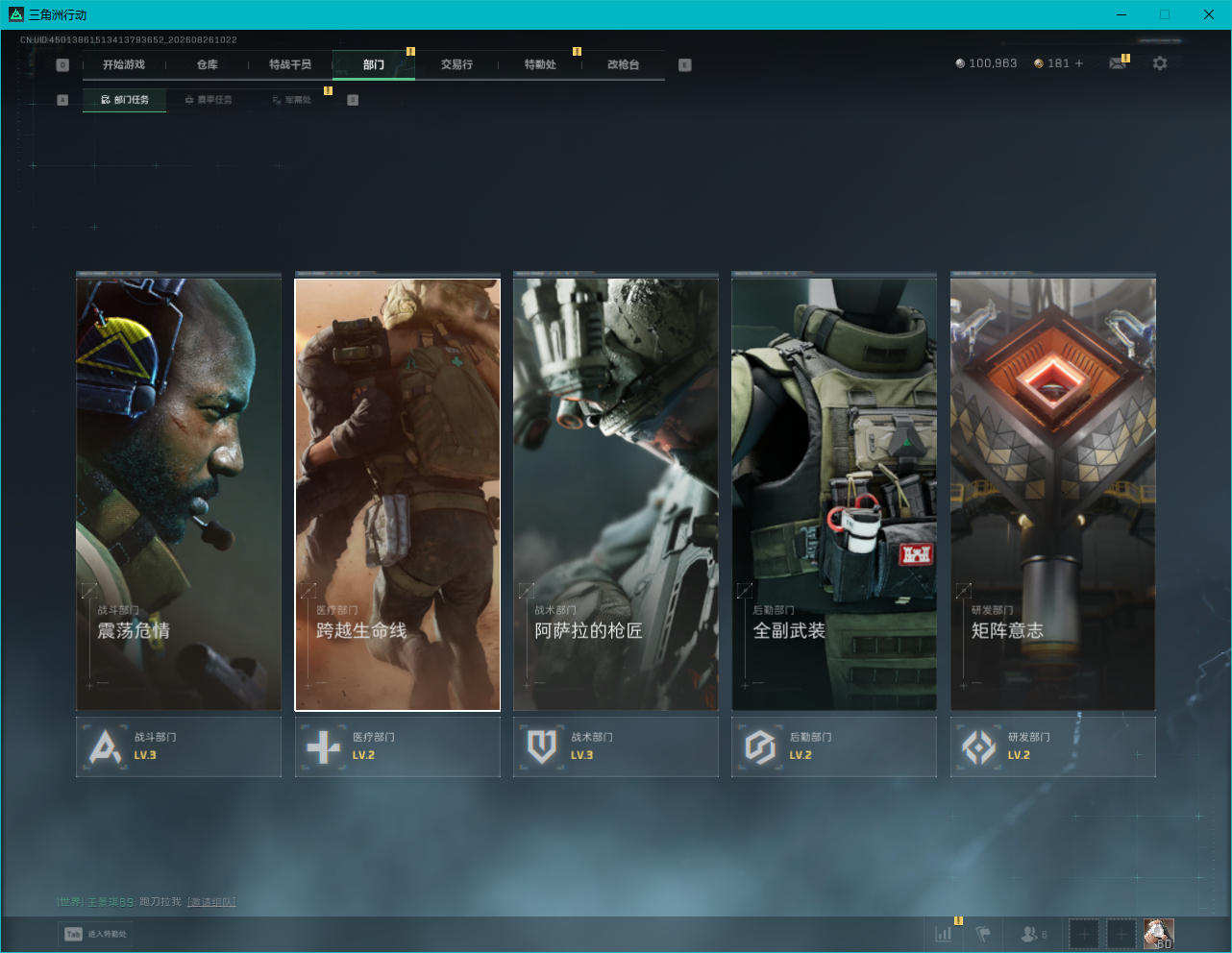1232x953 pixels.
Task: Open the 特勤处 tab
Action: tap(540, 64)
